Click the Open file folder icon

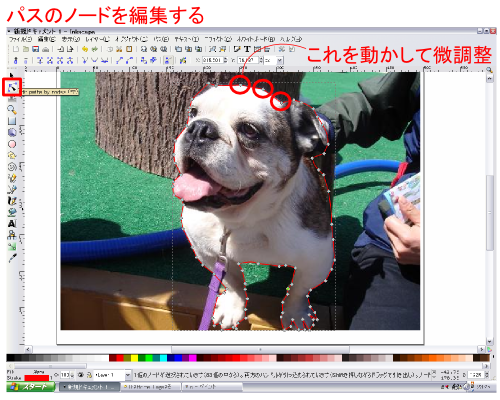tap(26, 49)
